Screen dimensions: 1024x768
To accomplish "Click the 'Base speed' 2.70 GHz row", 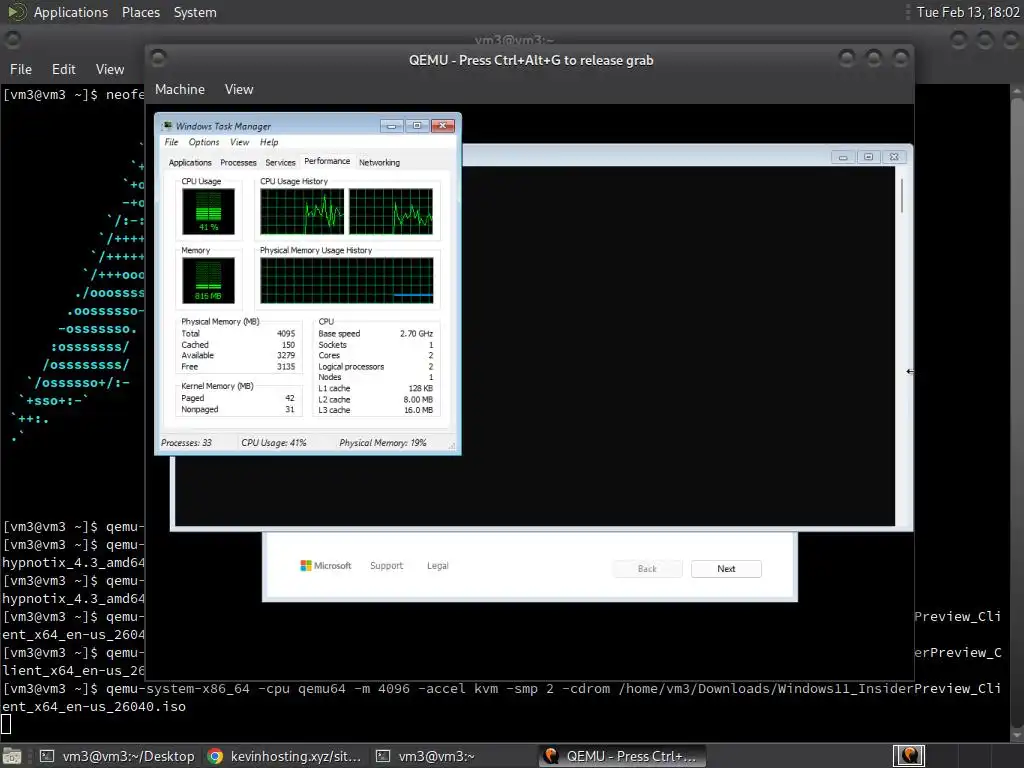I will pyautogui.click(x=376, y=334).
